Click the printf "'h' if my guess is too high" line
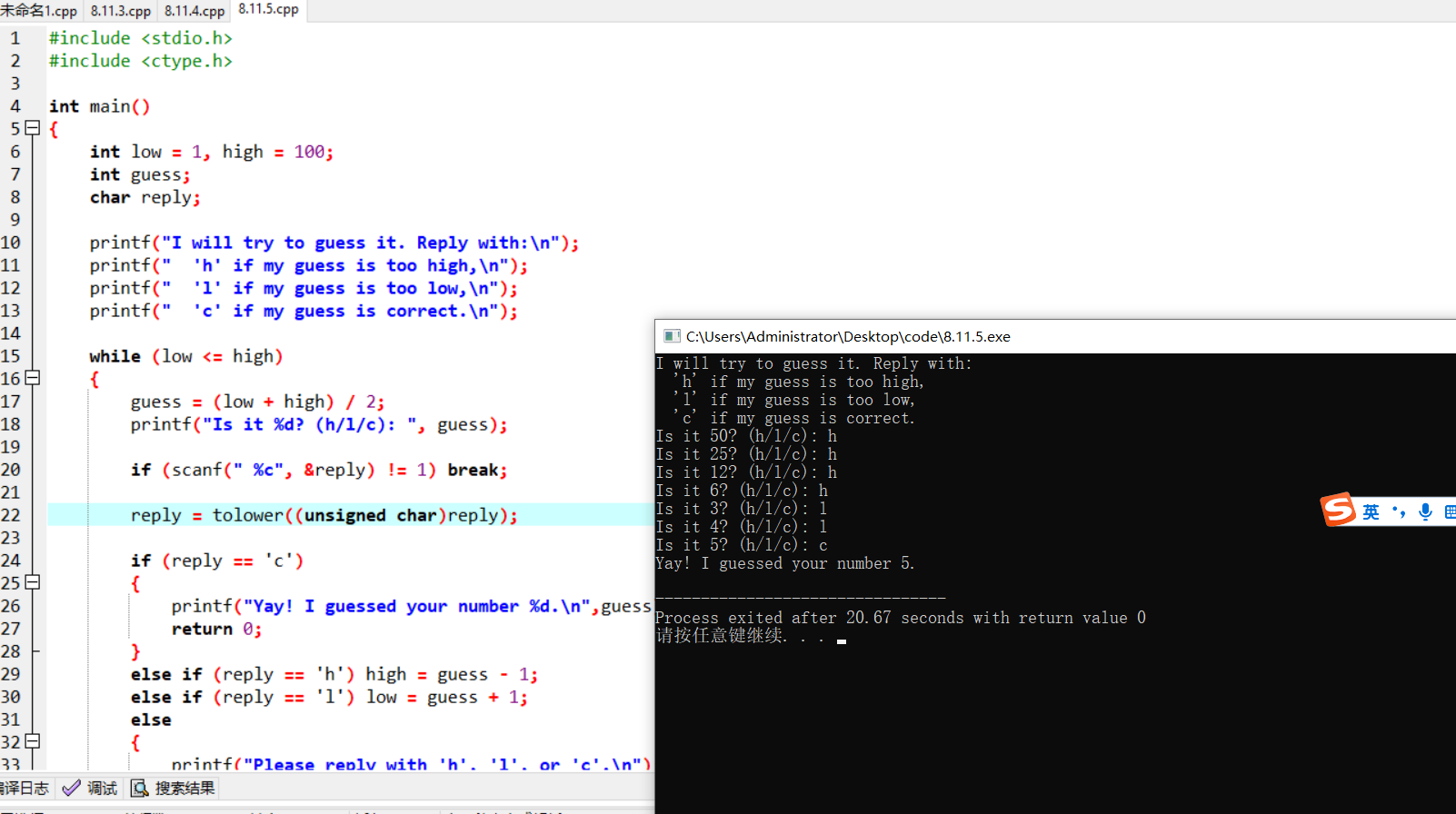 309,265
